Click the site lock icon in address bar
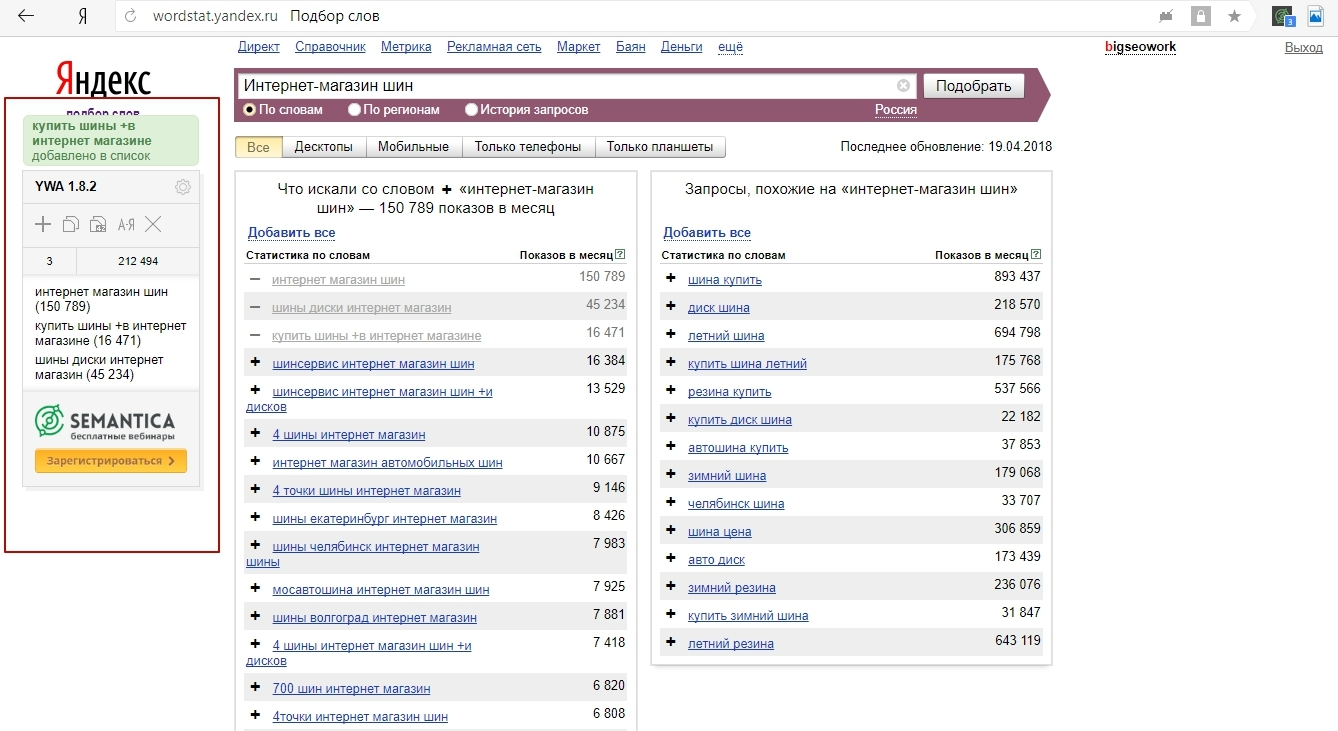The height and width of the screenshot is (731, 1338). [1200, 16]
